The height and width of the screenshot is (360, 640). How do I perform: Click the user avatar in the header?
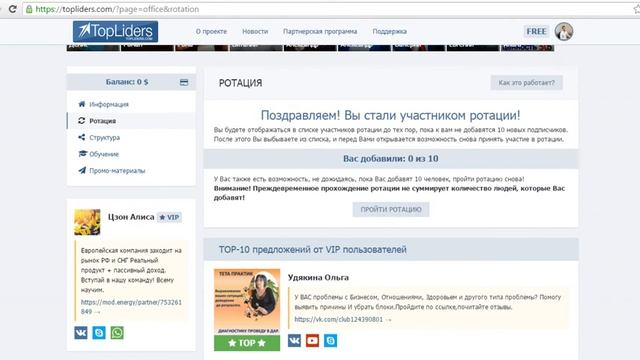[x=564, y=31]
